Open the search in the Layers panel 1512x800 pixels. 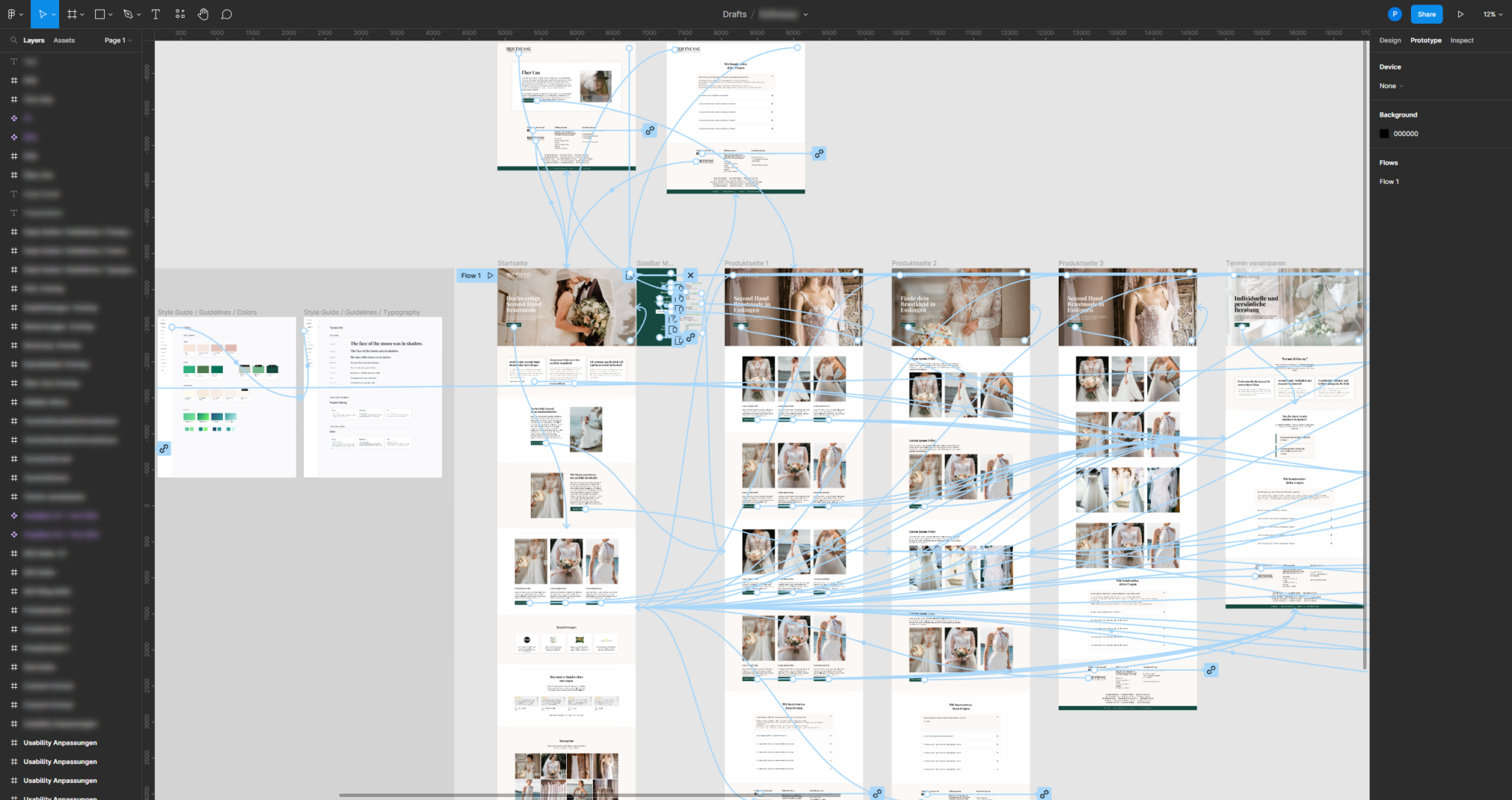point(13,40)
